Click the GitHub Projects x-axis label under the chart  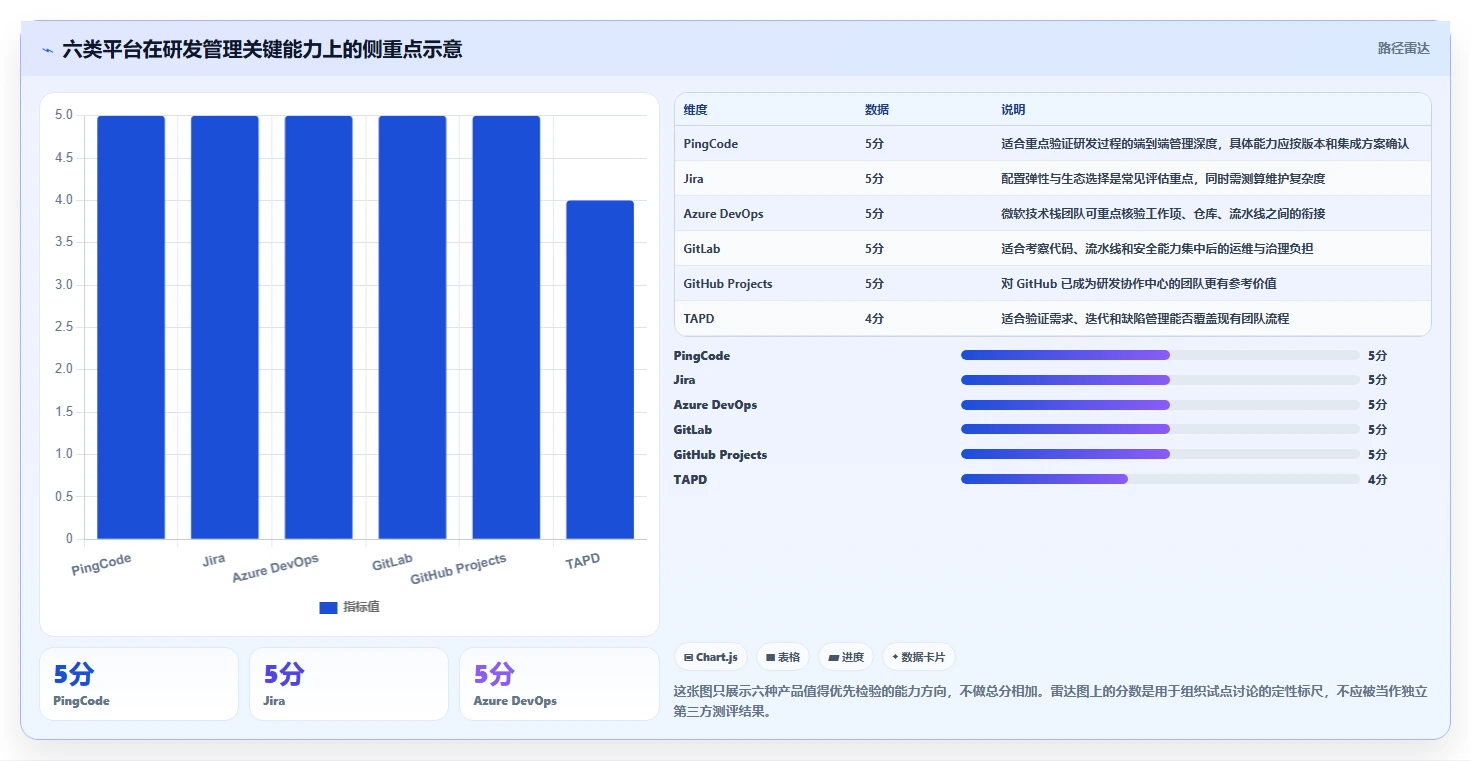(459, 569)
